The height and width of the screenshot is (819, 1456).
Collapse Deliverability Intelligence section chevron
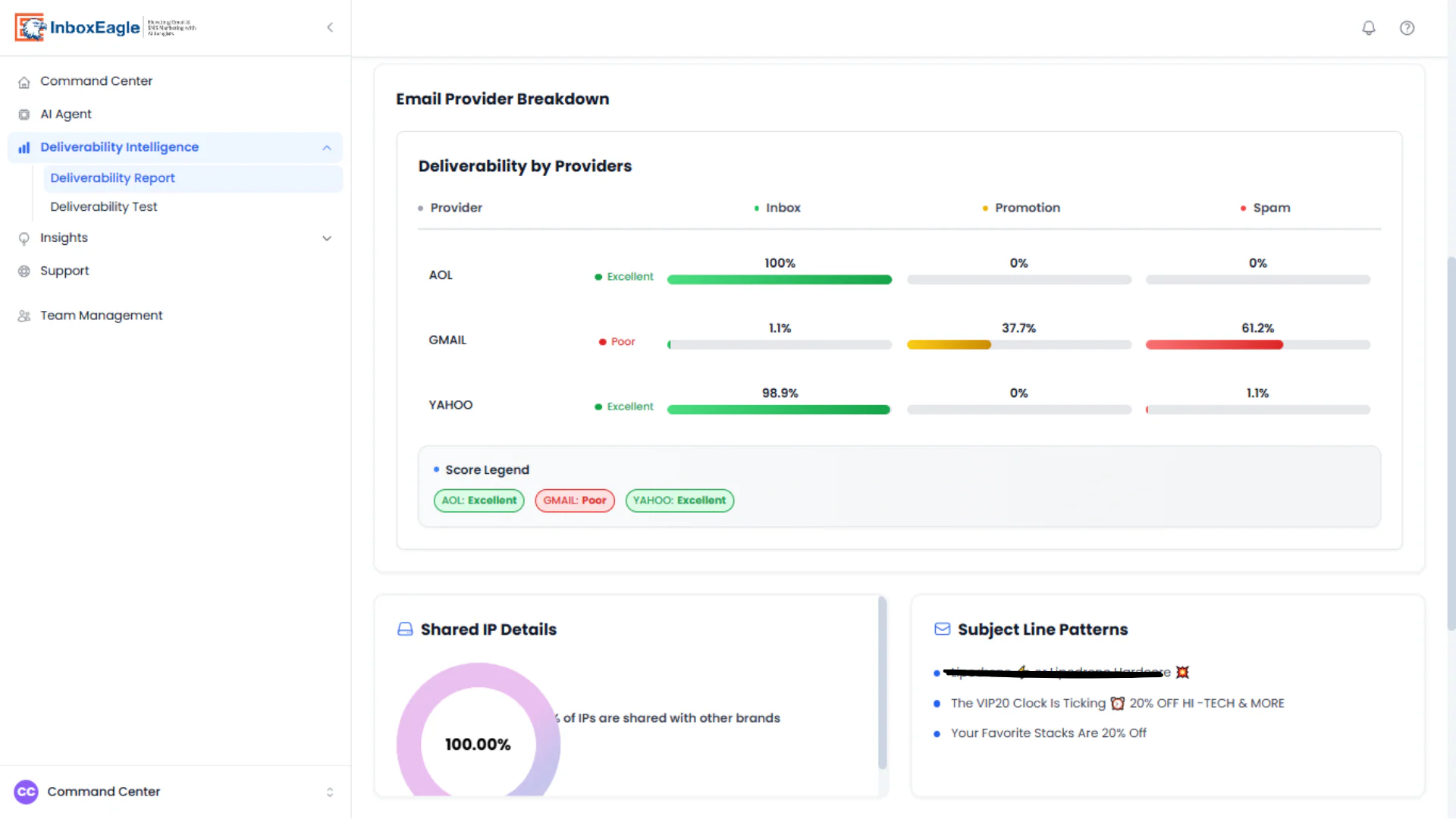point(327,148)
